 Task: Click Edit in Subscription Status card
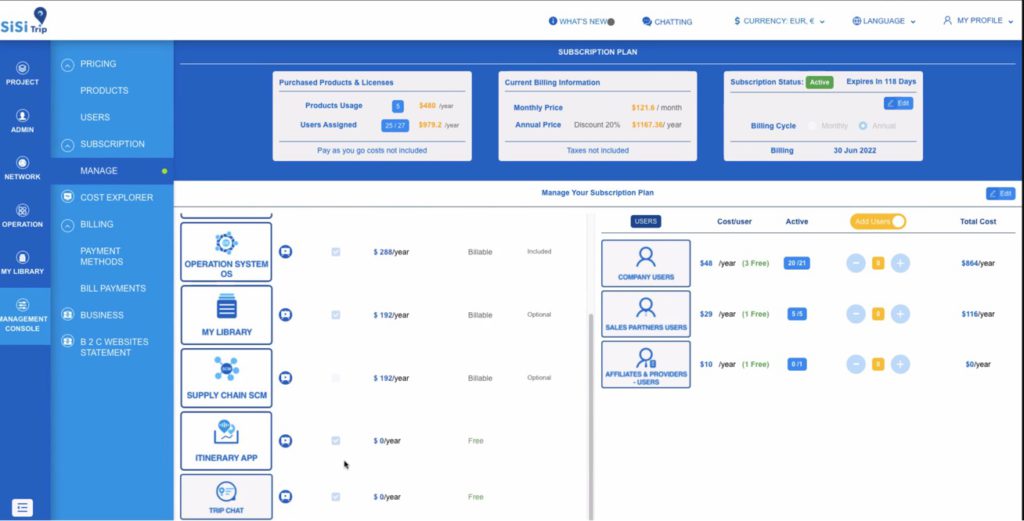pyautogui.click(x=898, y=103)
